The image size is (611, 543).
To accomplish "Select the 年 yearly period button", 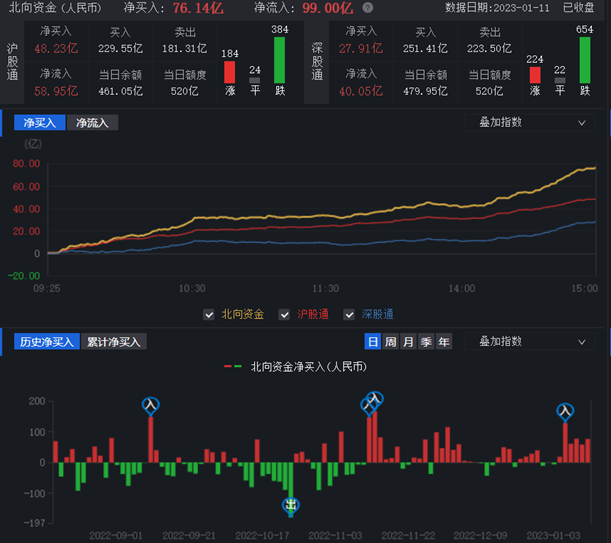I will pyautogui.click(x=443, y=341).
